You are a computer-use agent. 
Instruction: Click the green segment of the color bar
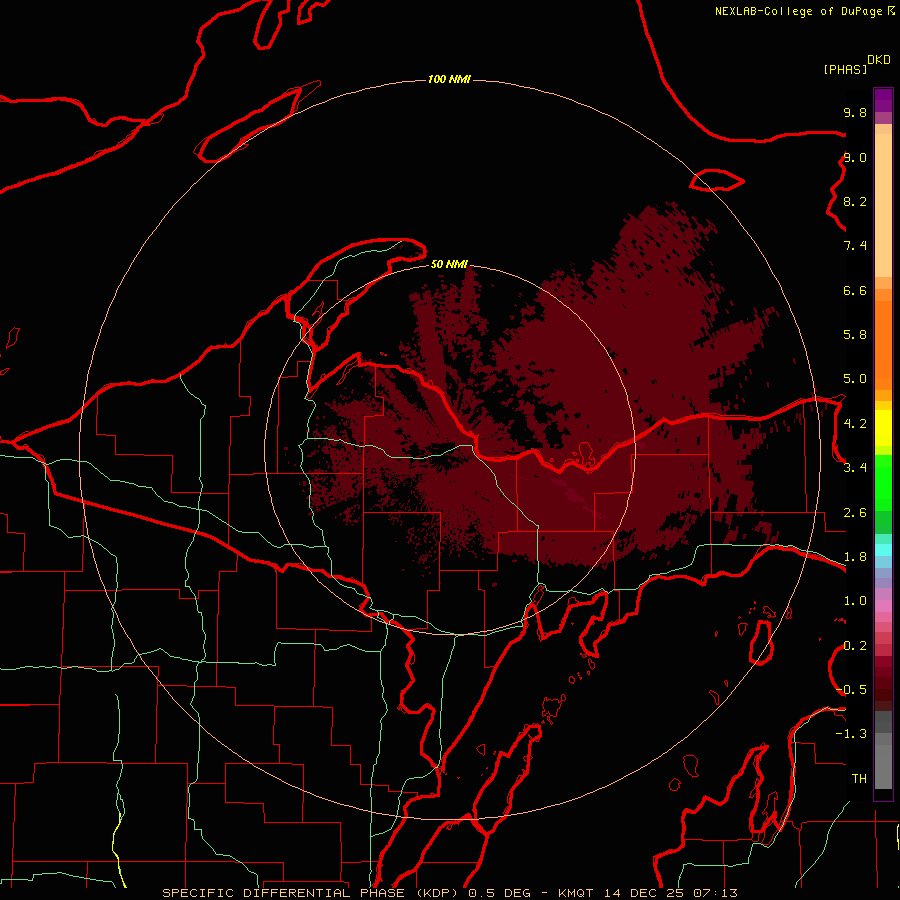[883, 482]
